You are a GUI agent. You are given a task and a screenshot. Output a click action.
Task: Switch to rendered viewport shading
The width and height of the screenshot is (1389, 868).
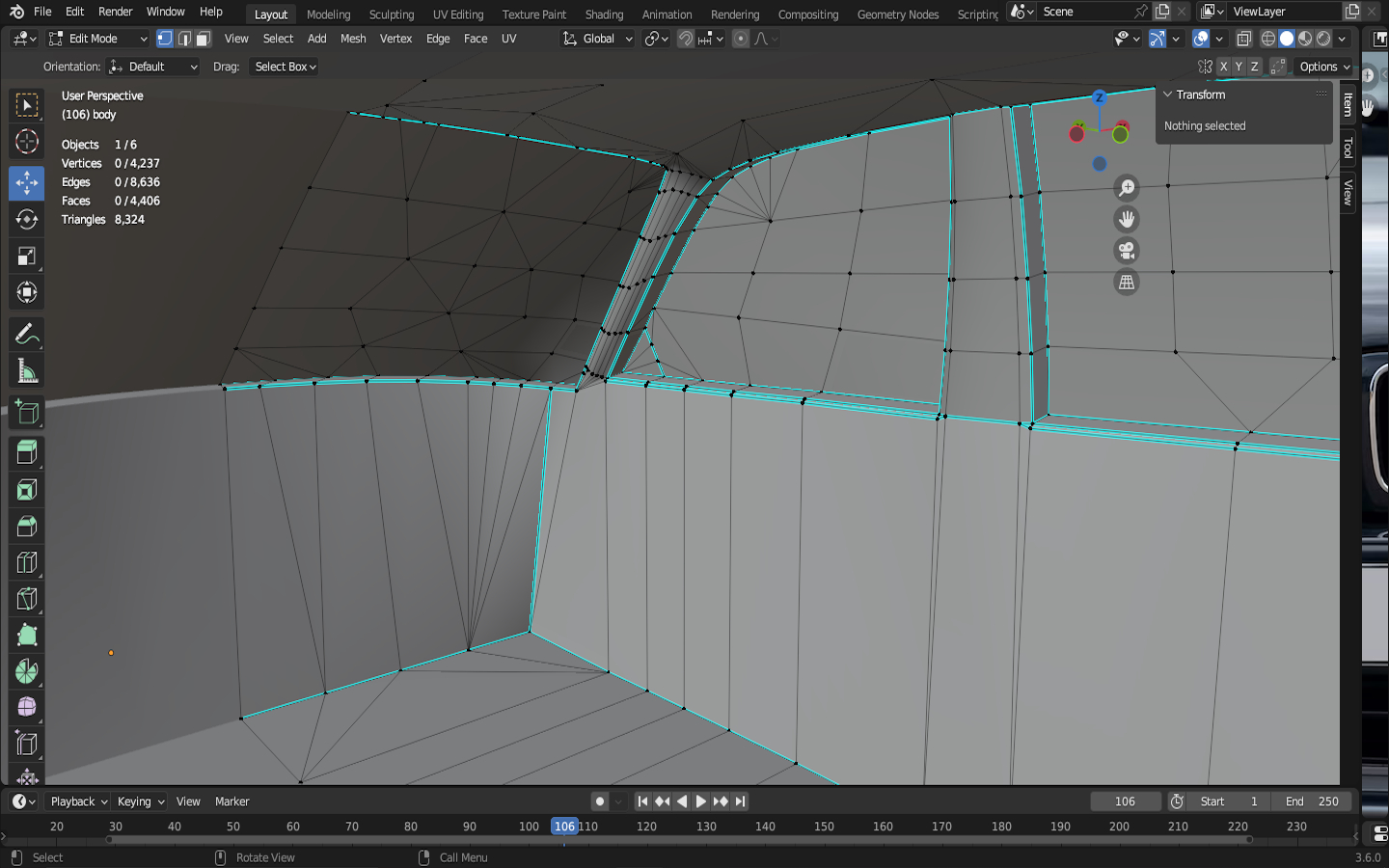click(x=1323, y=39)
